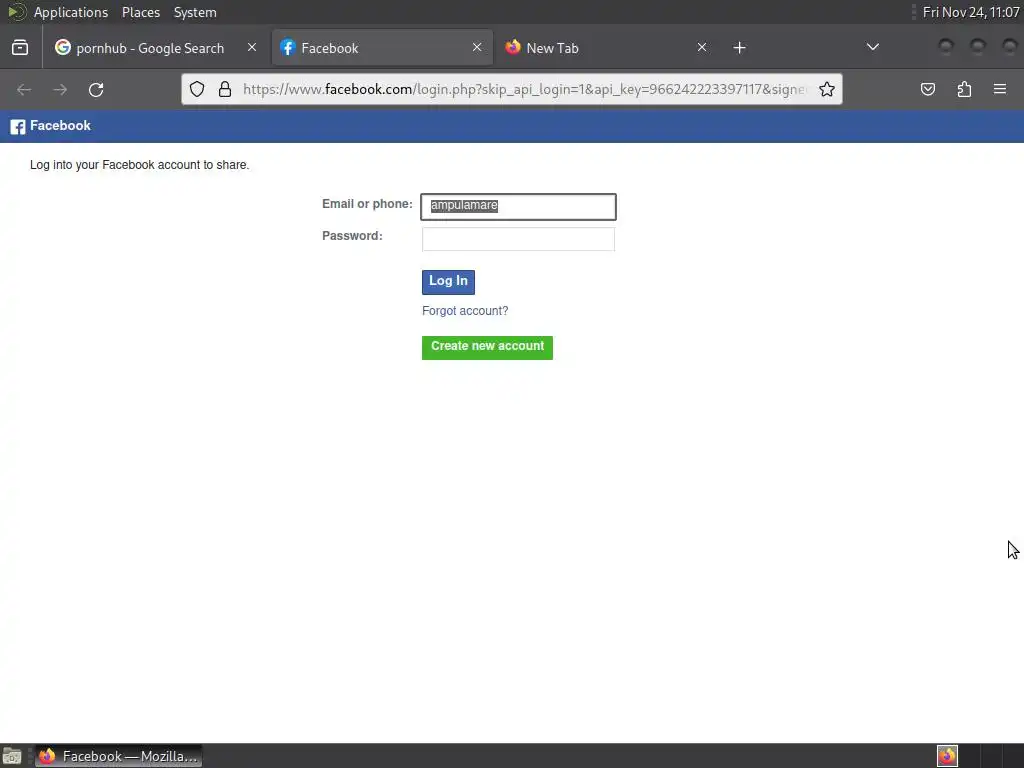Click the greyed-out forward arrow
Viewport: 1024px width, 768px height.
60,89
